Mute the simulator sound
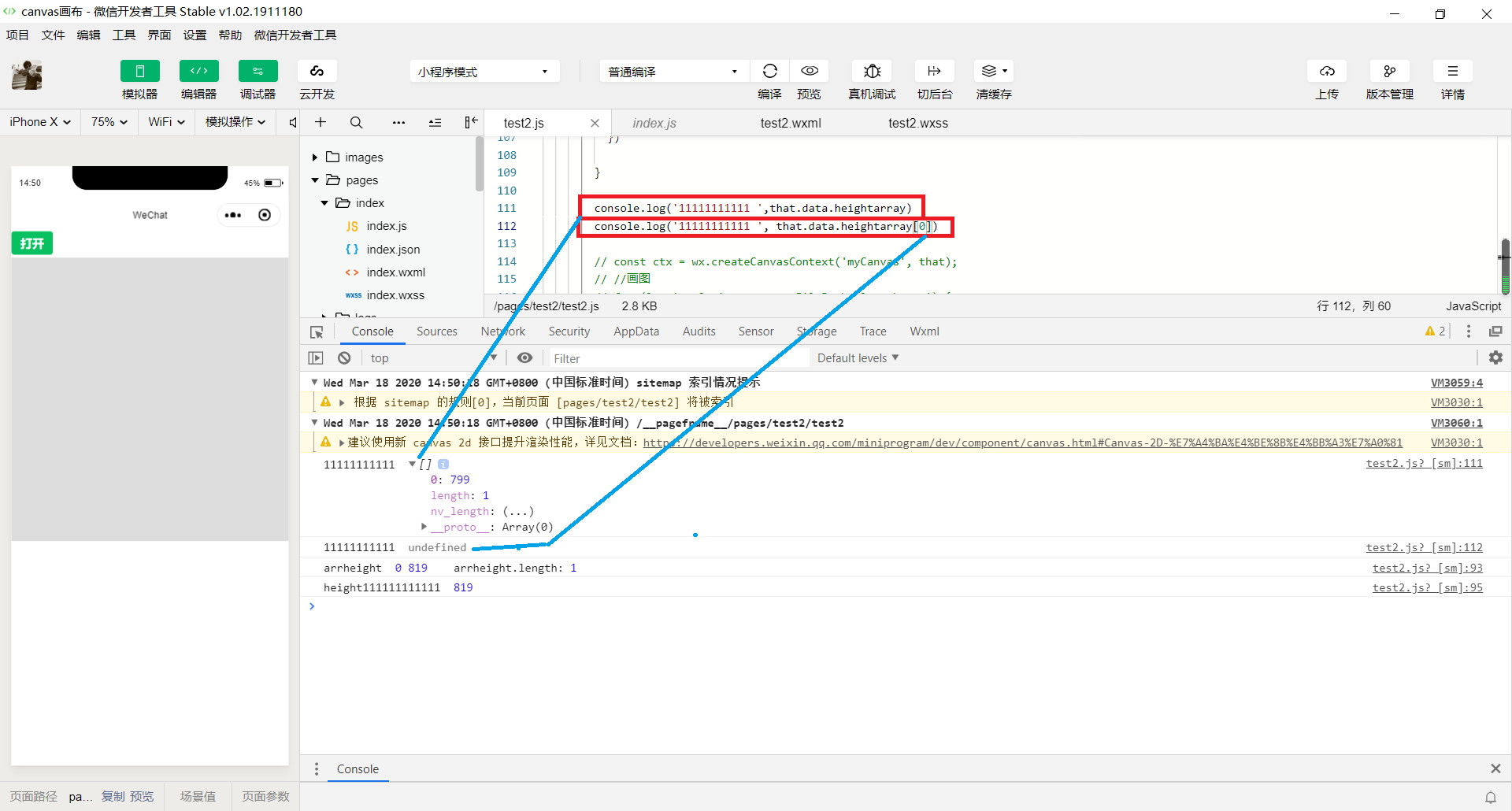 click(x=293, y=122)
